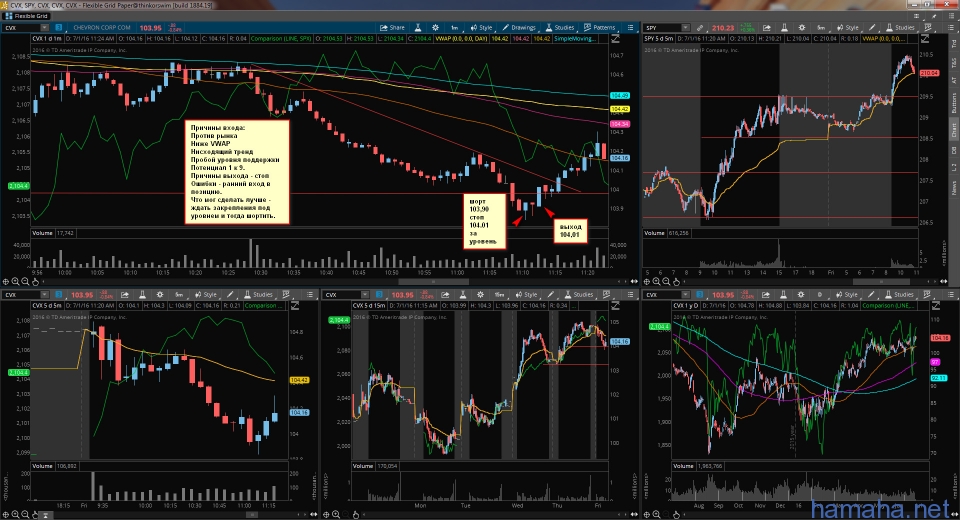Click the list menu icon at far top right

951,16
